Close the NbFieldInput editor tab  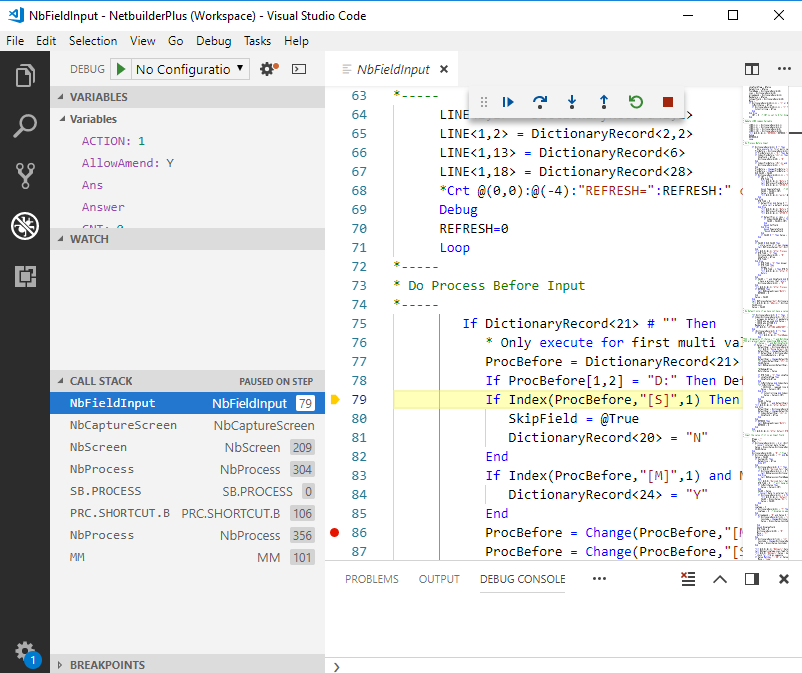[x=444, y=69]
